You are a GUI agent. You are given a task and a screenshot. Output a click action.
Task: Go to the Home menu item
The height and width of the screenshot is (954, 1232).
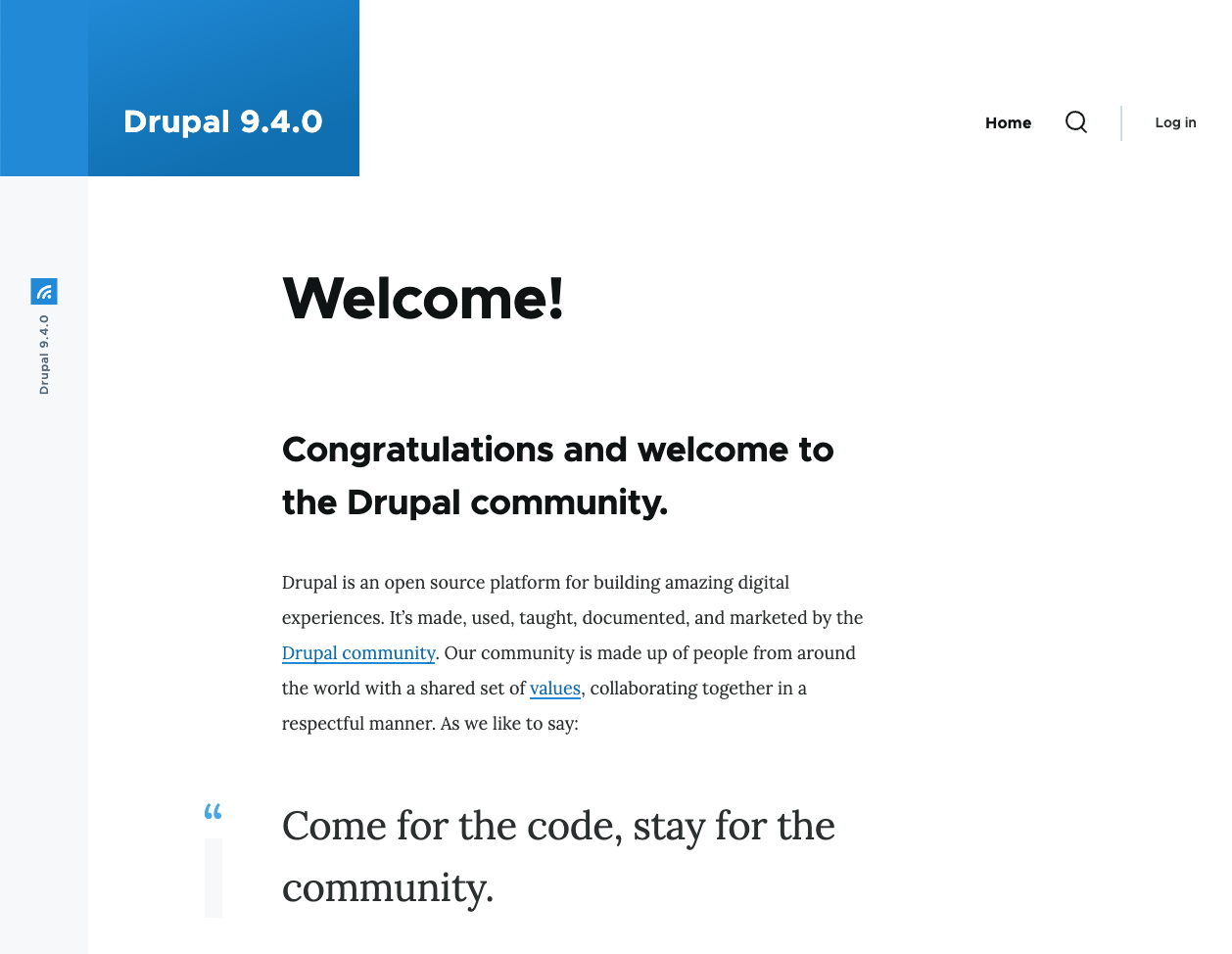1008,122
